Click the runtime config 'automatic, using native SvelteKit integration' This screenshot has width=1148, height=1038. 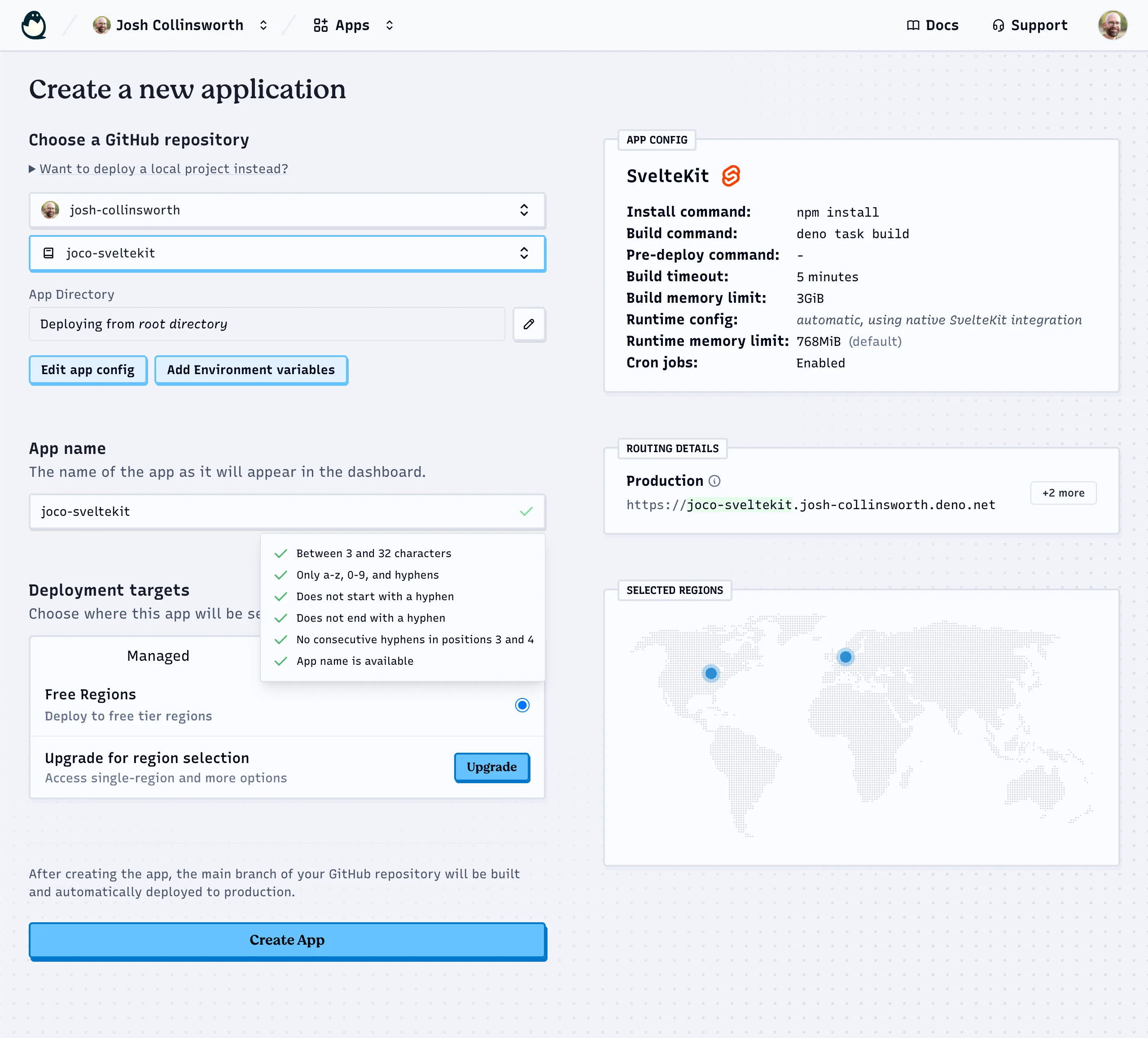939,320
